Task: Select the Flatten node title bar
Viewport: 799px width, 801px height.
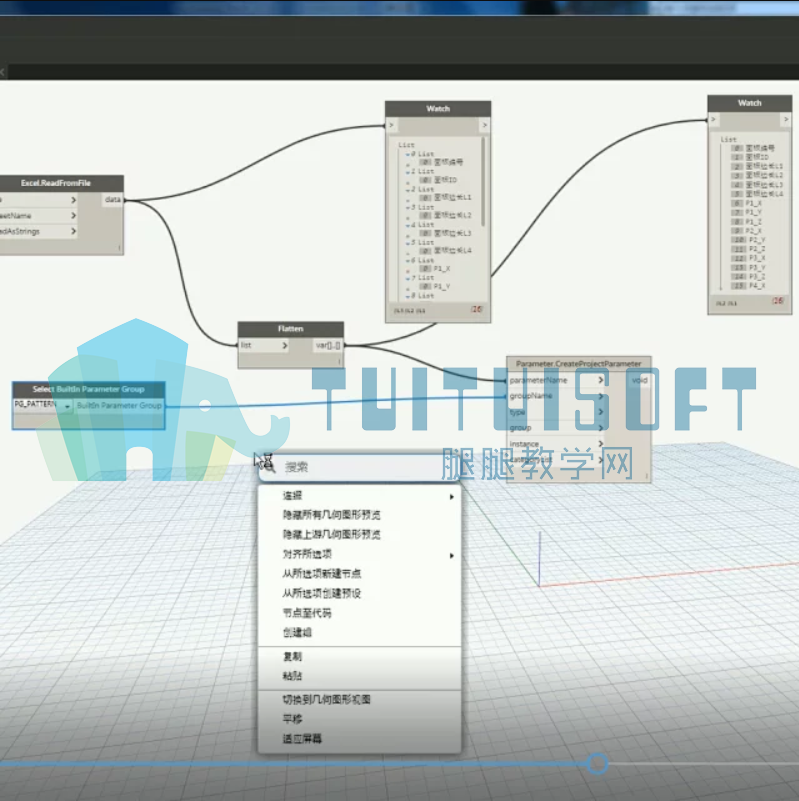Action: coord(291,329)
